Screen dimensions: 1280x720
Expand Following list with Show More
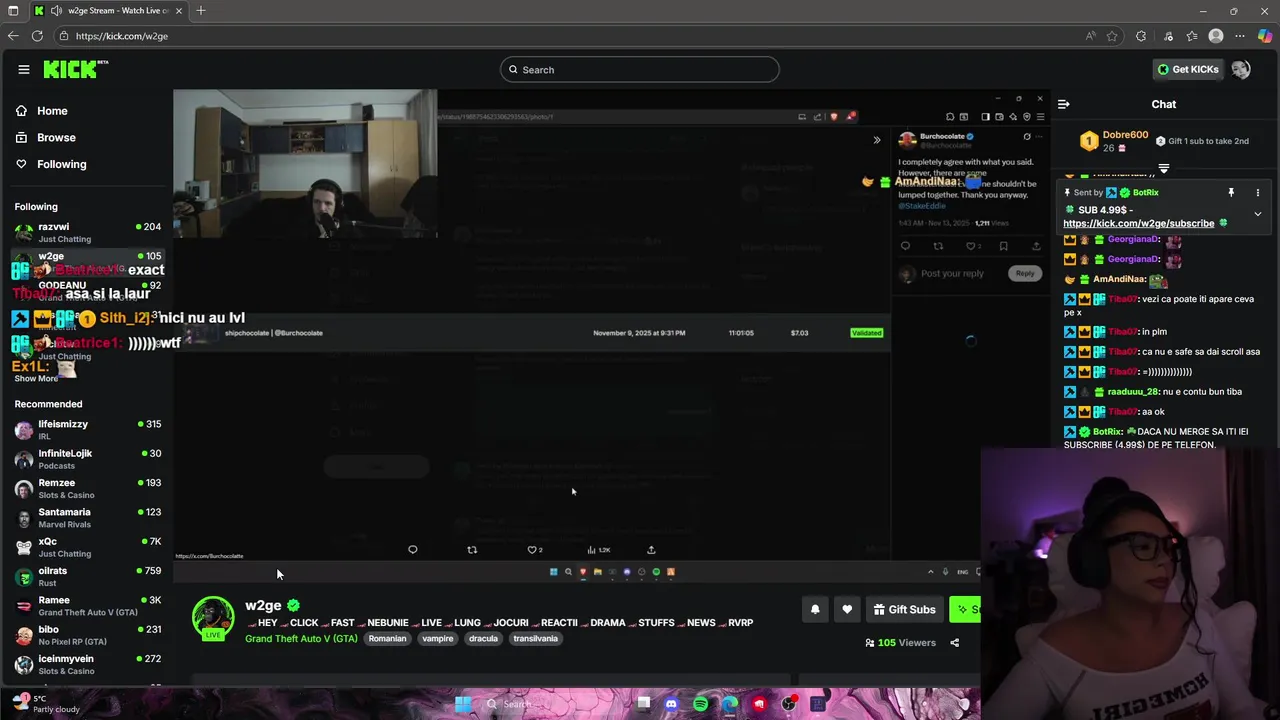pos(36,379)
